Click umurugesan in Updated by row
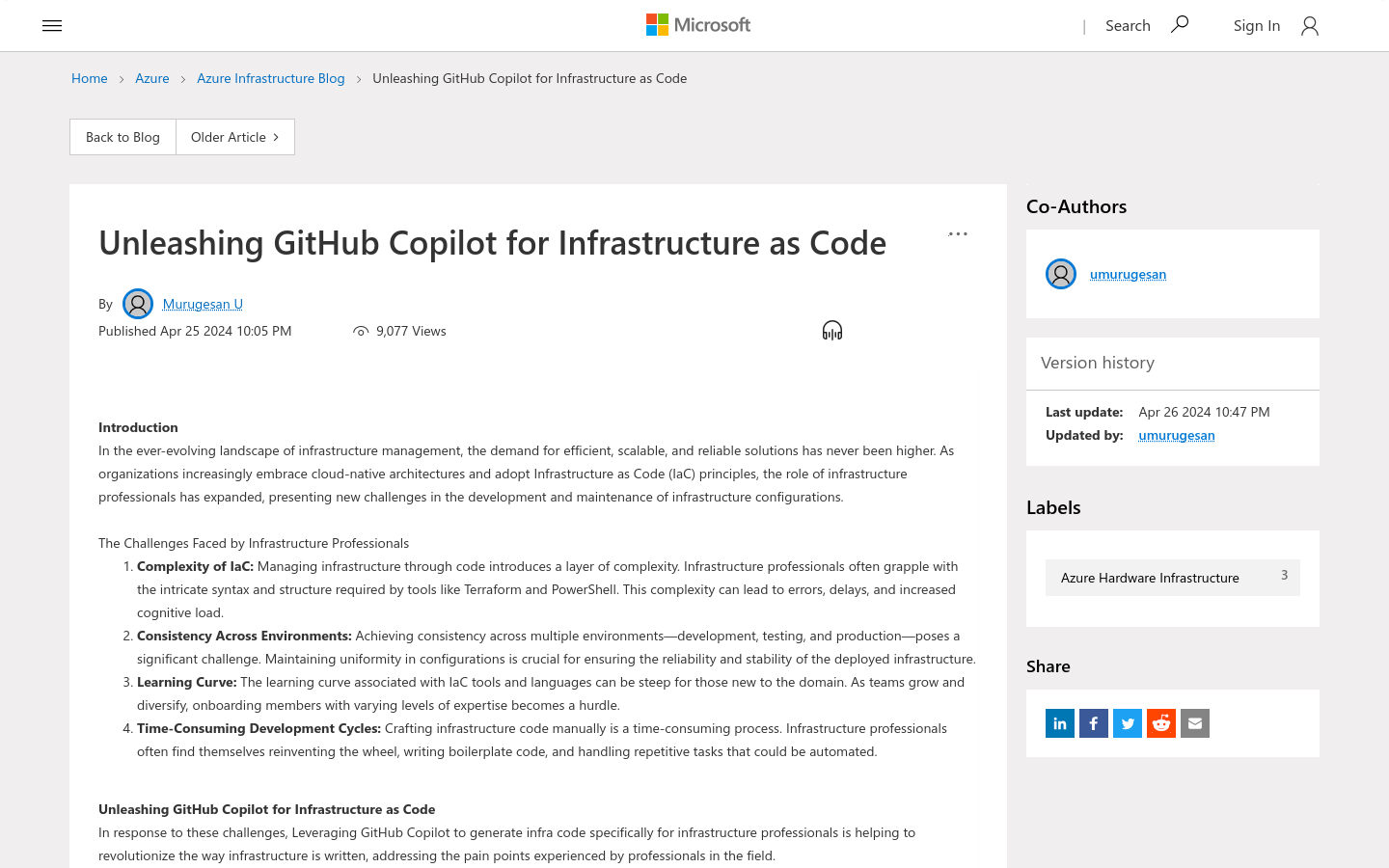The height and width of the screenshot is (868, 1389). pyautogui.click(x=1177, y=435)
